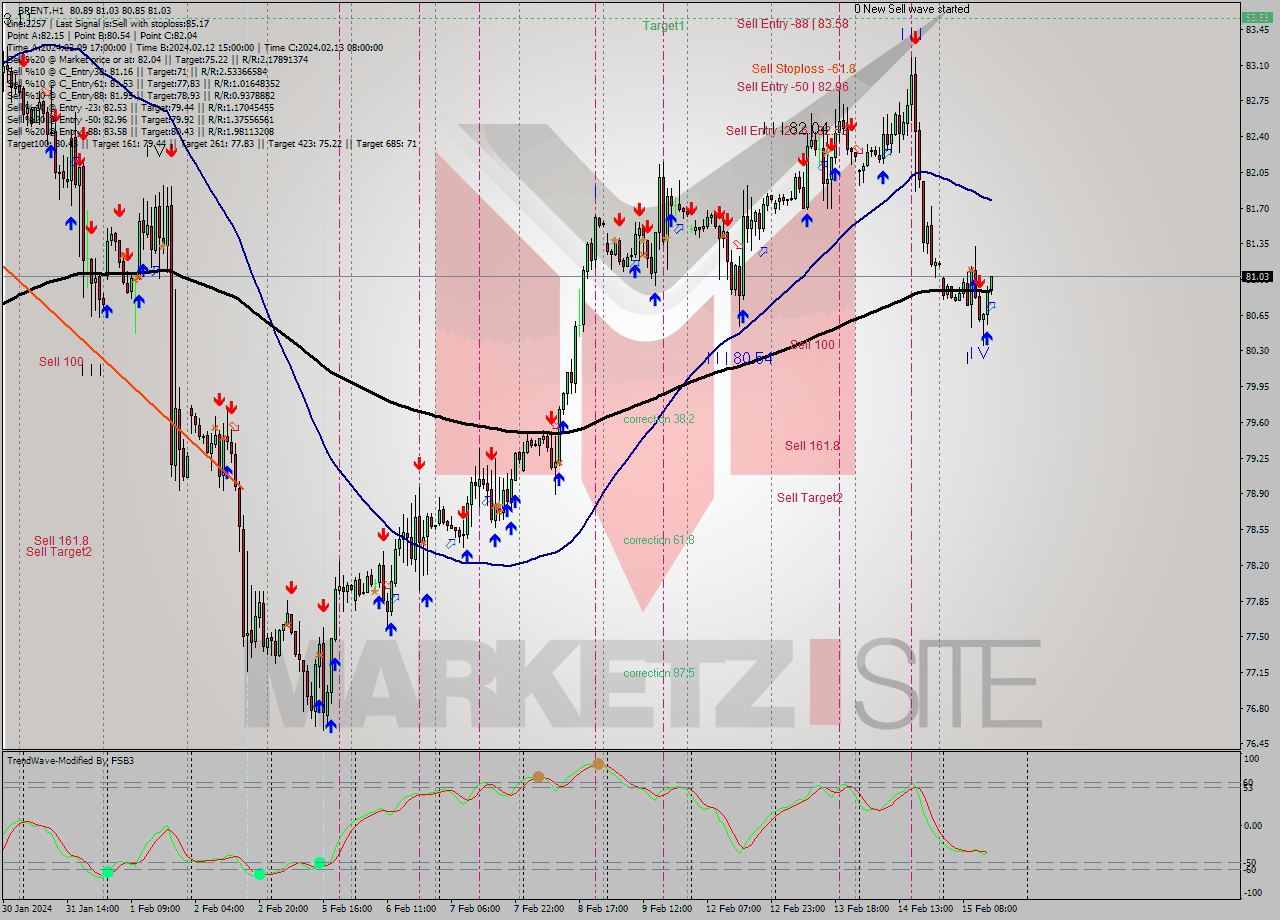This screenshot has width=1280, height=920.
Task: Click the highest orange dot on the TrendWave line
Action: (598, 763)
